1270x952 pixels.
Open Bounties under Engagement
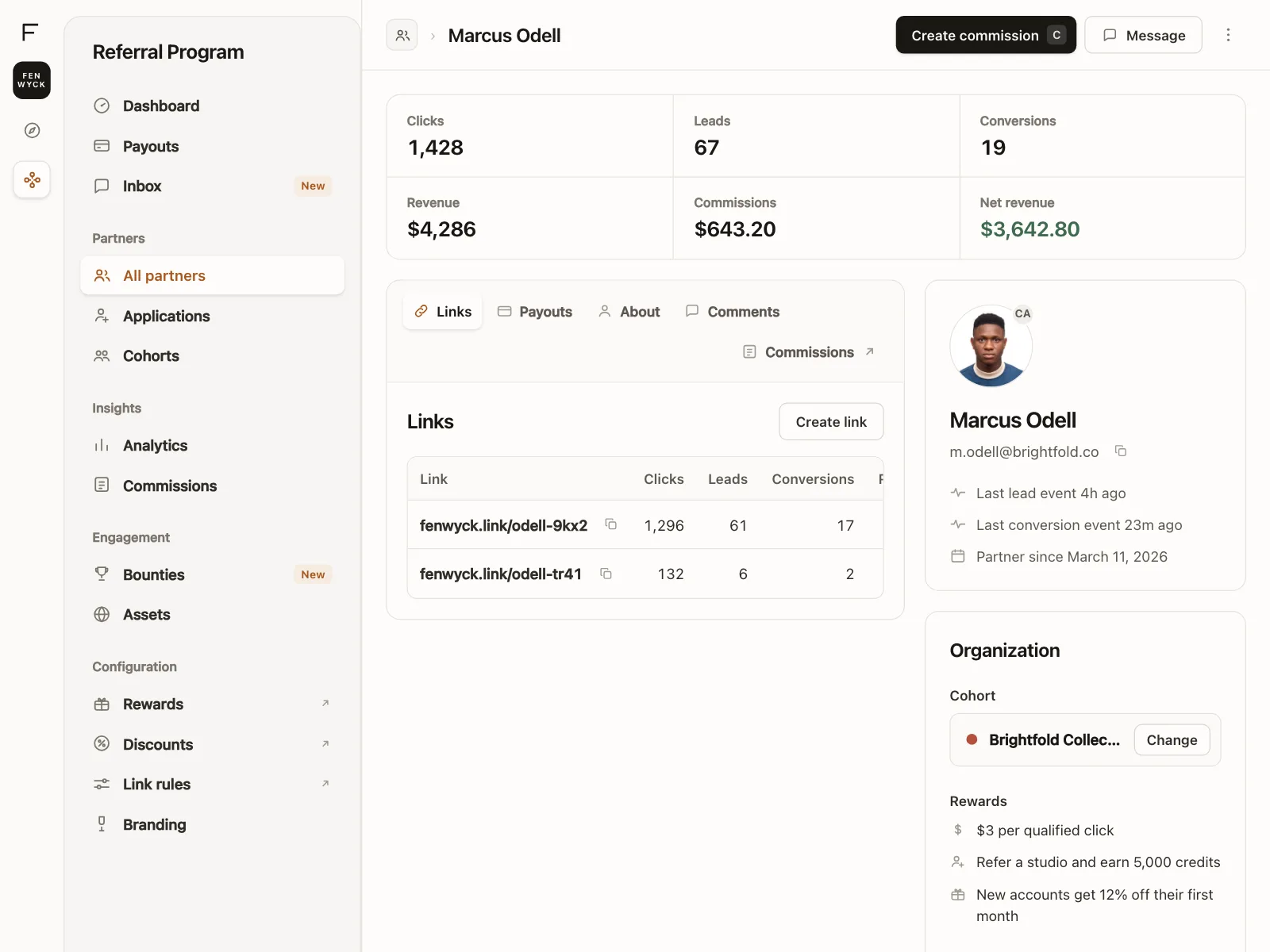tap(212, 574)
